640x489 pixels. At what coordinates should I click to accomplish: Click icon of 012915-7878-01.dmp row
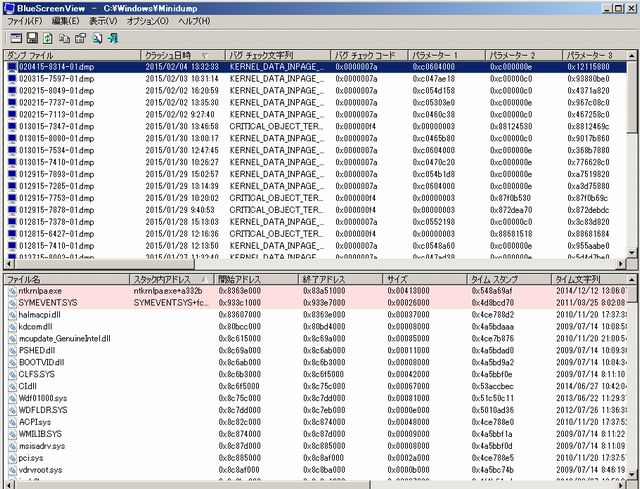12,210
